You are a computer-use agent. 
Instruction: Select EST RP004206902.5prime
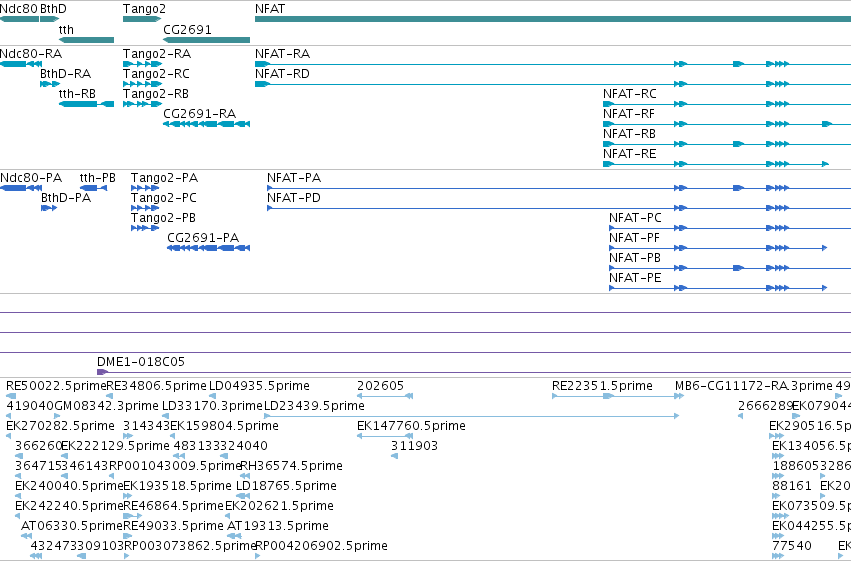(321, 547)
